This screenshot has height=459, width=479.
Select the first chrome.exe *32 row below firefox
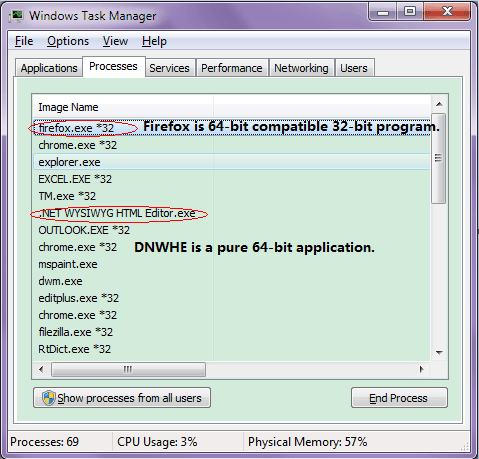pos(232,145)
